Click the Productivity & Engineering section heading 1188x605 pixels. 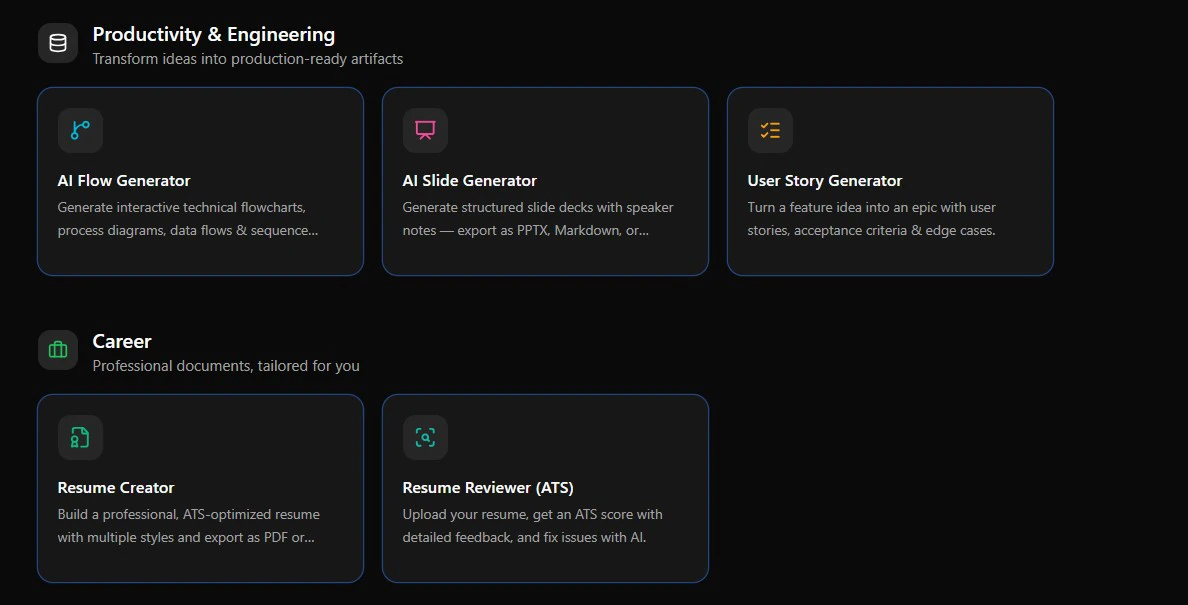click(214, 34)
